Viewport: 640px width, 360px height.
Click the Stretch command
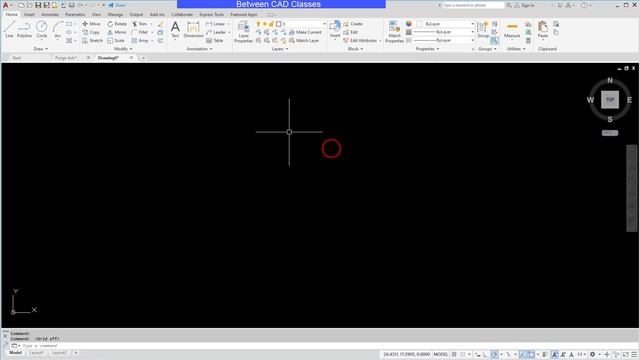(93, 41)
